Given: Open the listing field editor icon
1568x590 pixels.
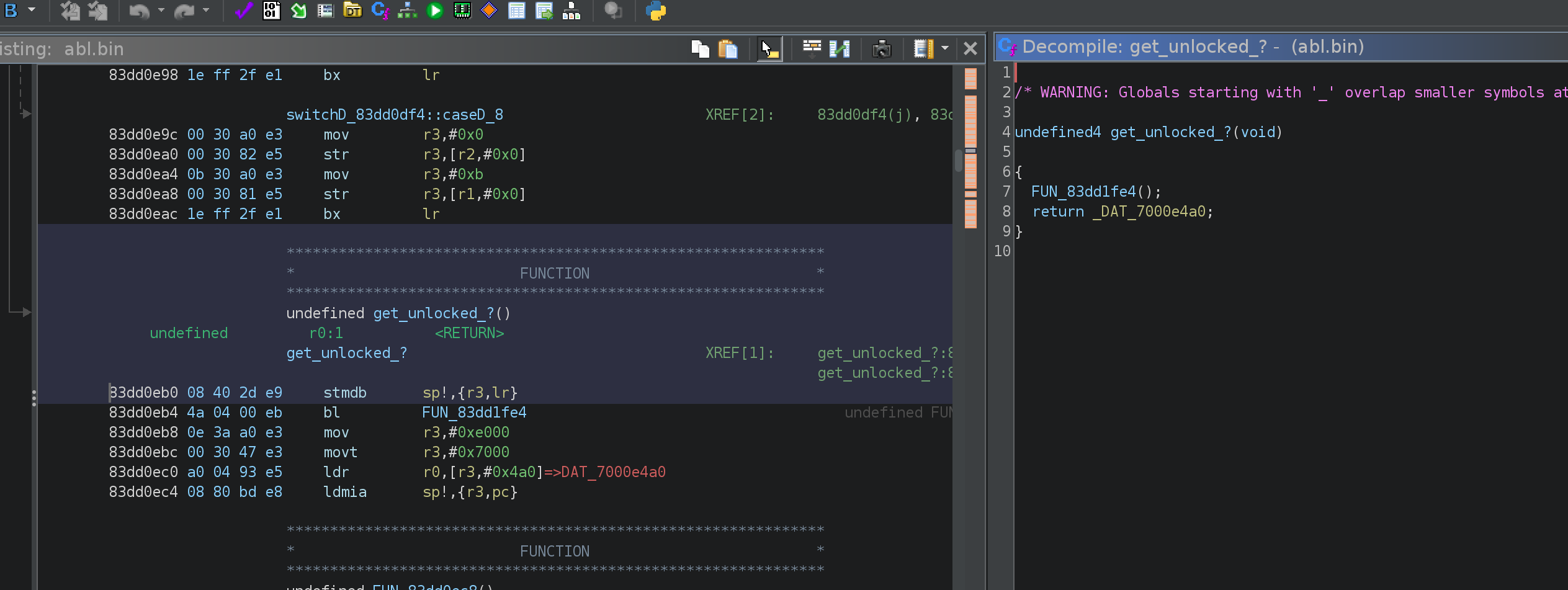Looking at the screenshot, I should pyautogui.click(x=812, y=48).
